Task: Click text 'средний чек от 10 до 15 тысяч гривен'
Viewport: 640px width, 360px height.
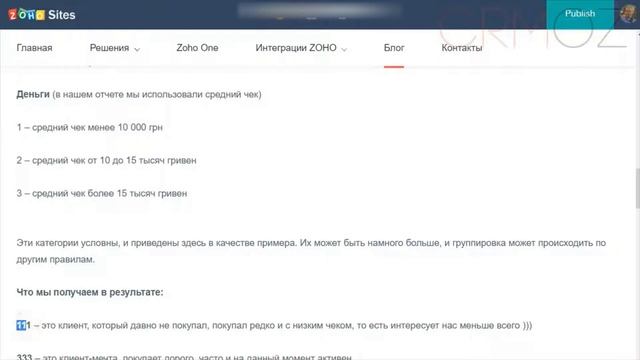Action: click(x=114, y=160)
